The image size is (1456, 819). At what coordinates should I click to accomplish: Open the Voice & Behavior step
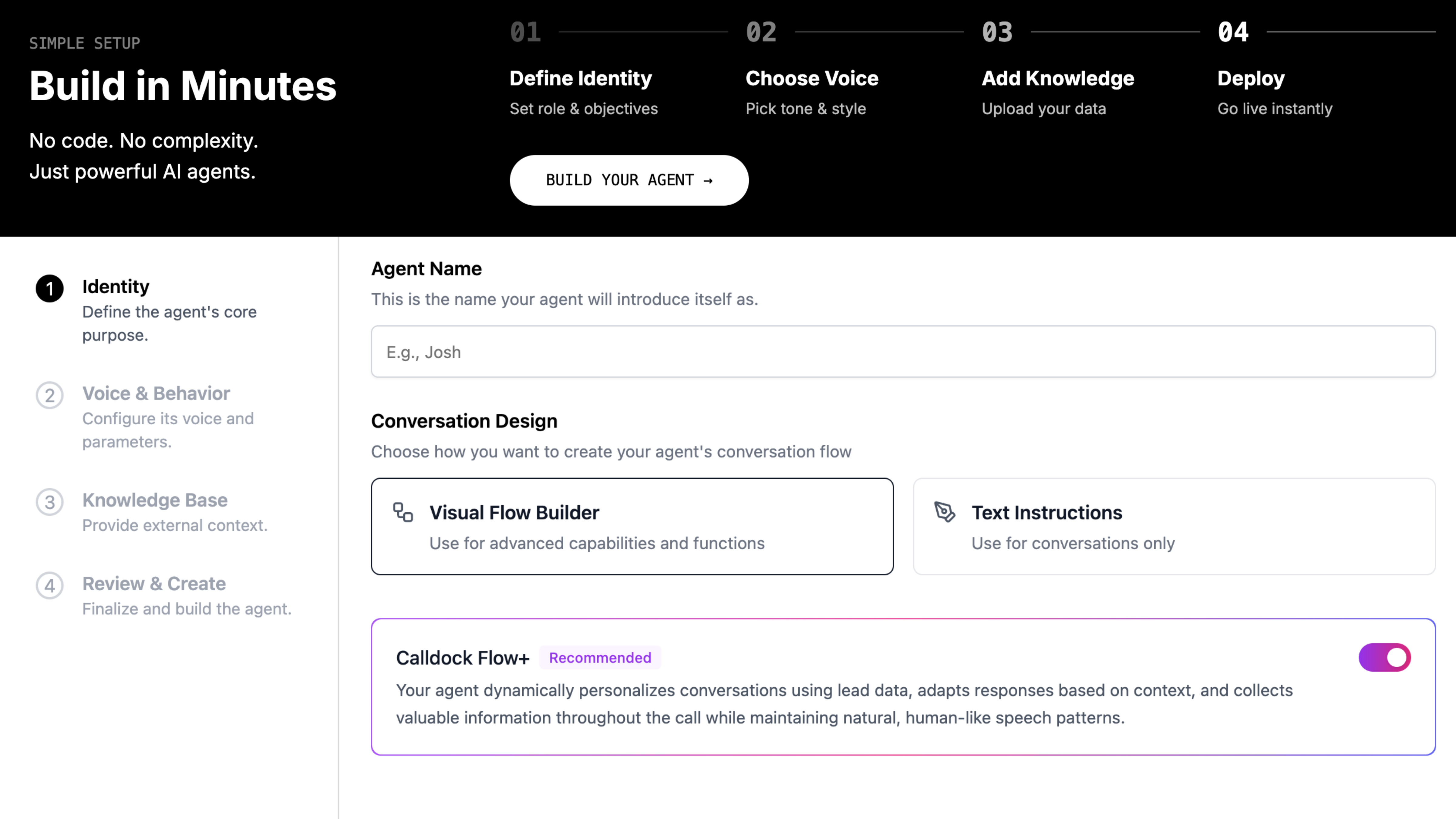coord(156,393)
